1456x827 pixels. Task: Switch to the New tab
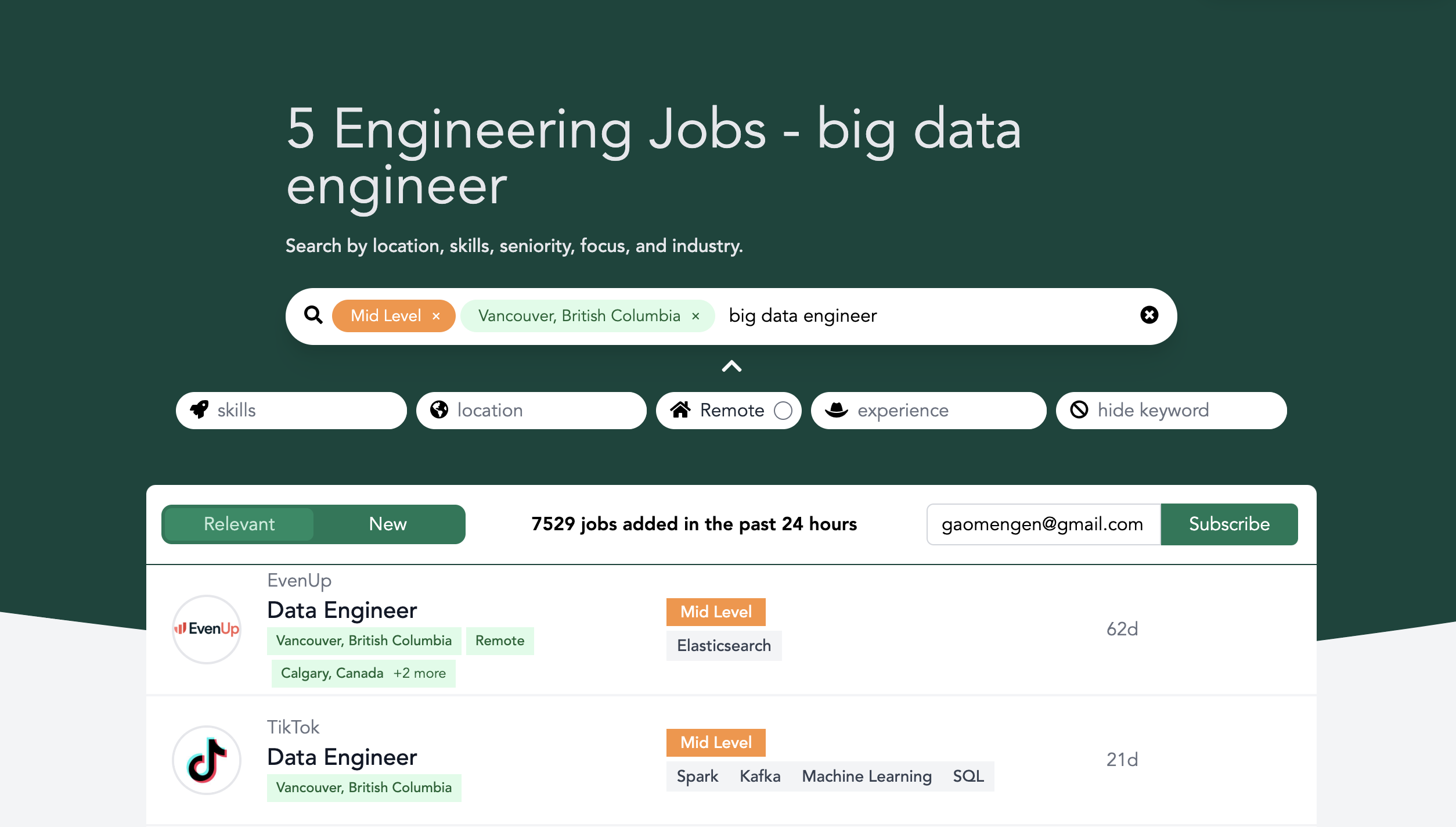(x=387, y=523)
